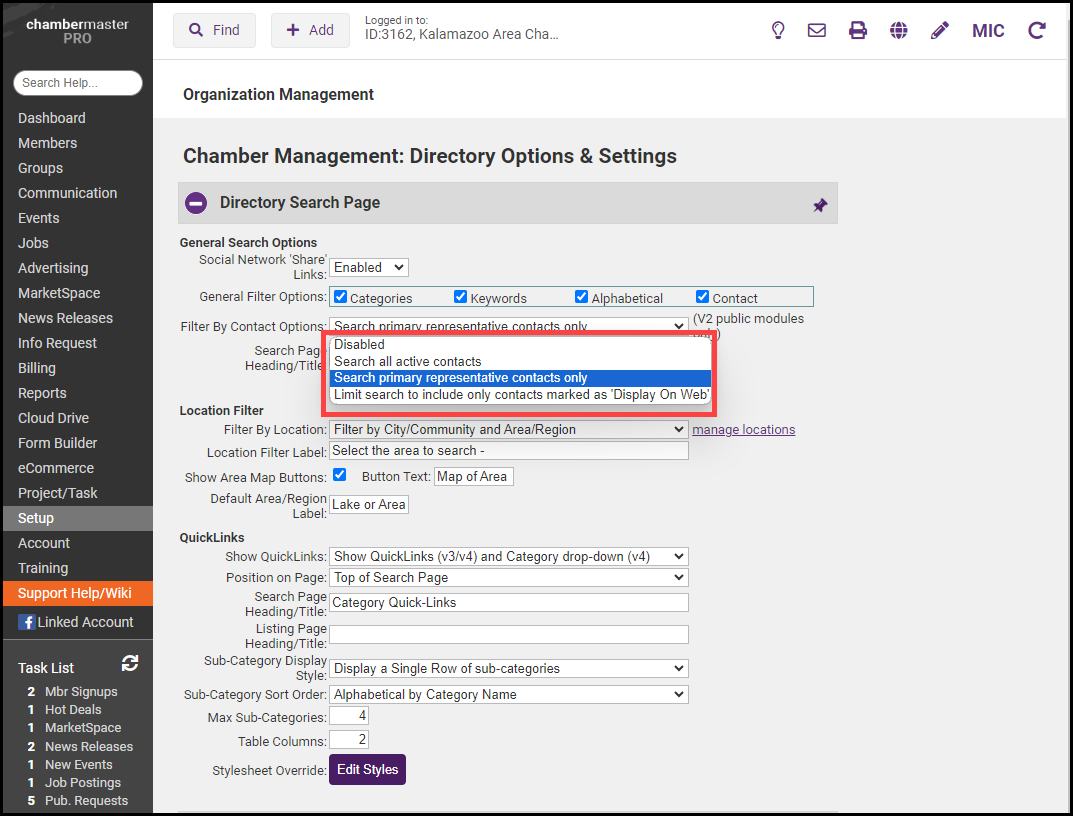Disable the Show Area Map Buttons checkbox
This screenshot has height=816, width=1073.
tap(339, 475)
